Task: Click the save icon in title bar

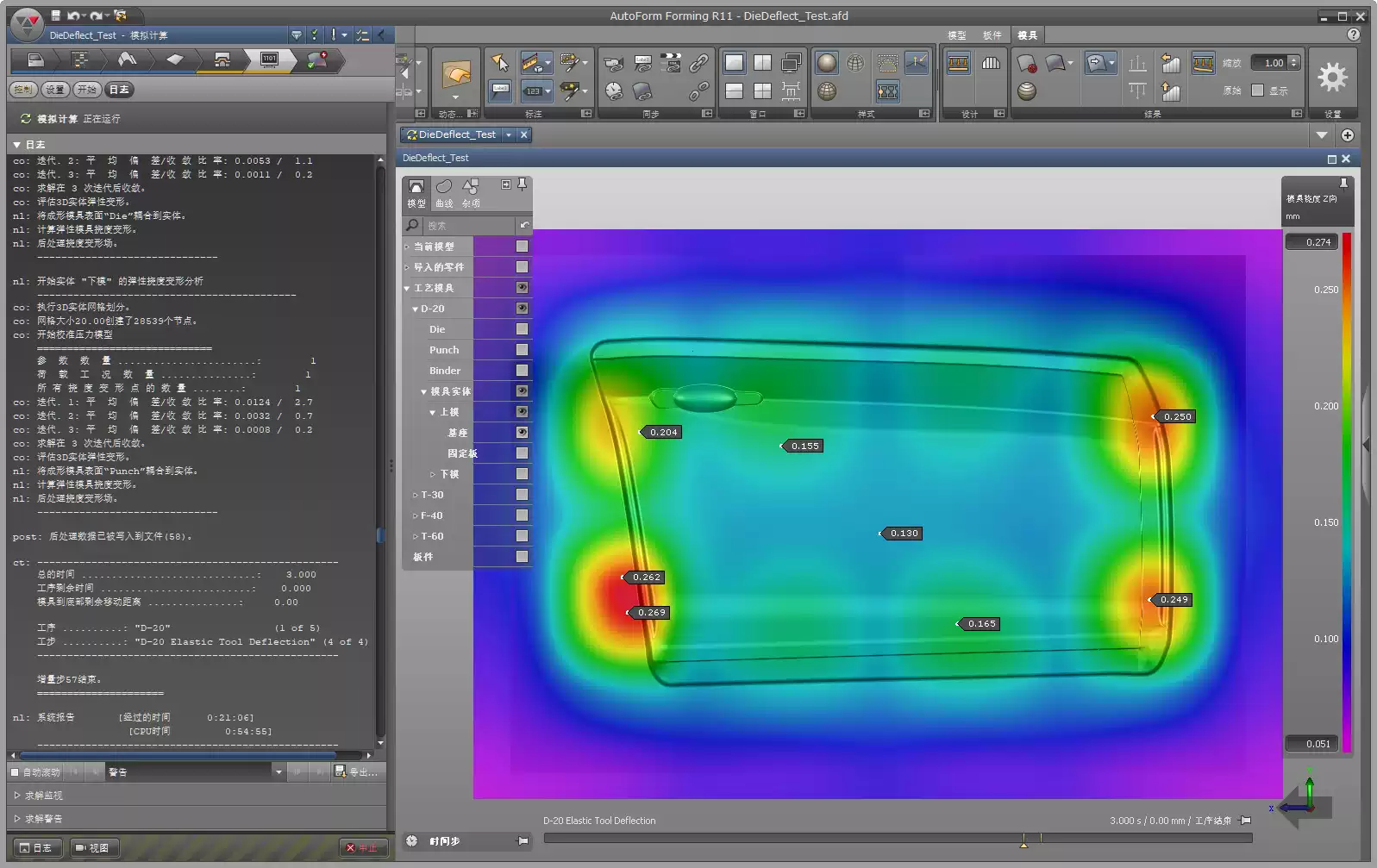Action: (55, 16)
